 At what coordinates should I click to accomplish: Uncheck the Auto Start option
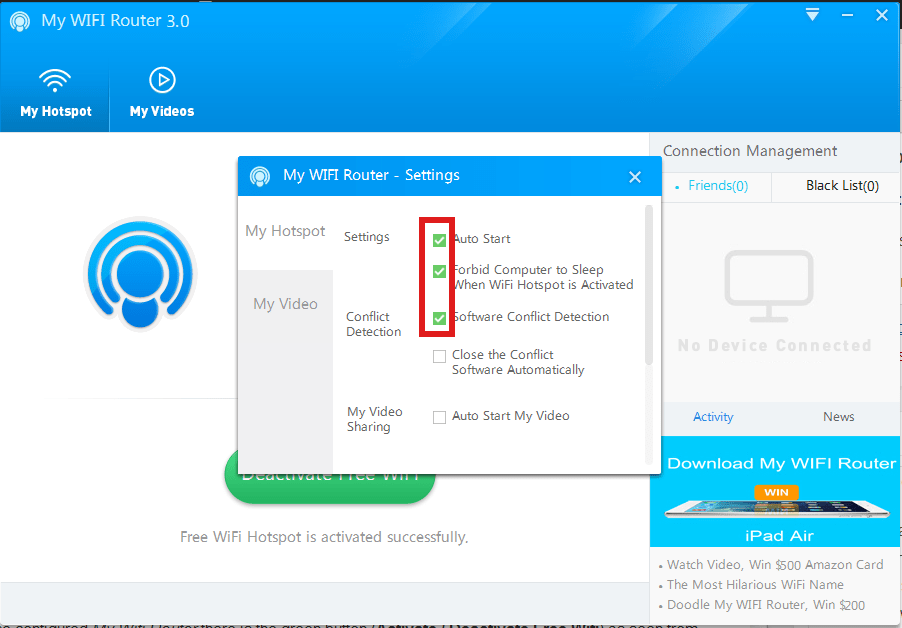(x=439, y=240)
